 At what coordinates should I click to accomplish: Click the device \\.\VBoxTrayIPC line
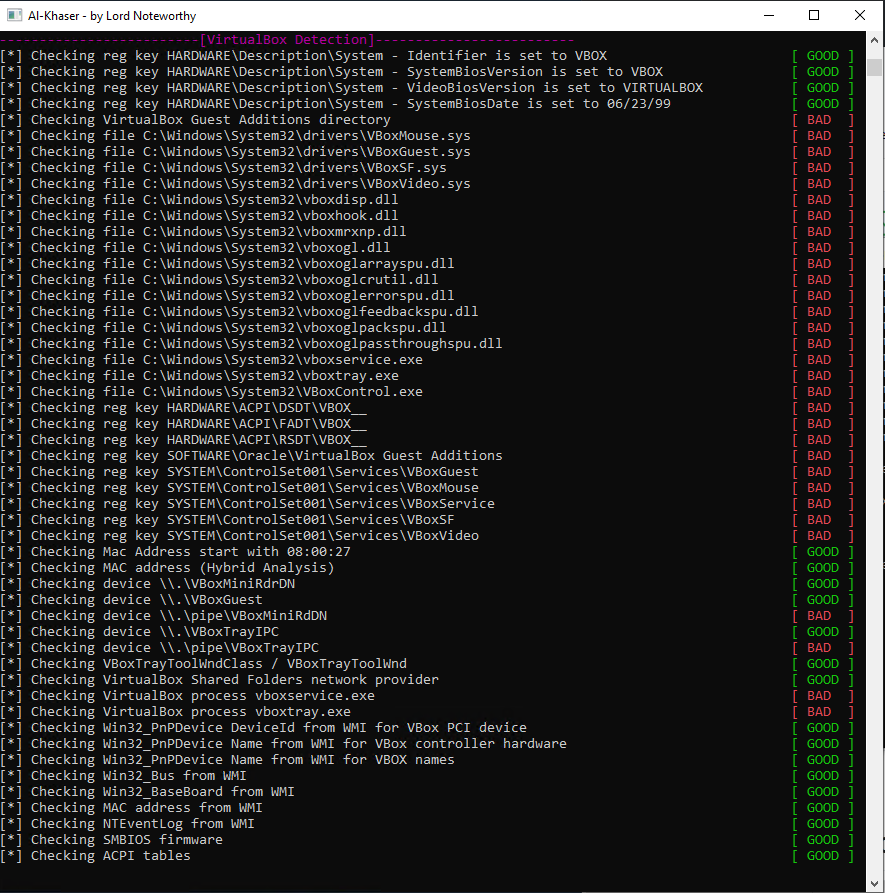click(427, 632)
